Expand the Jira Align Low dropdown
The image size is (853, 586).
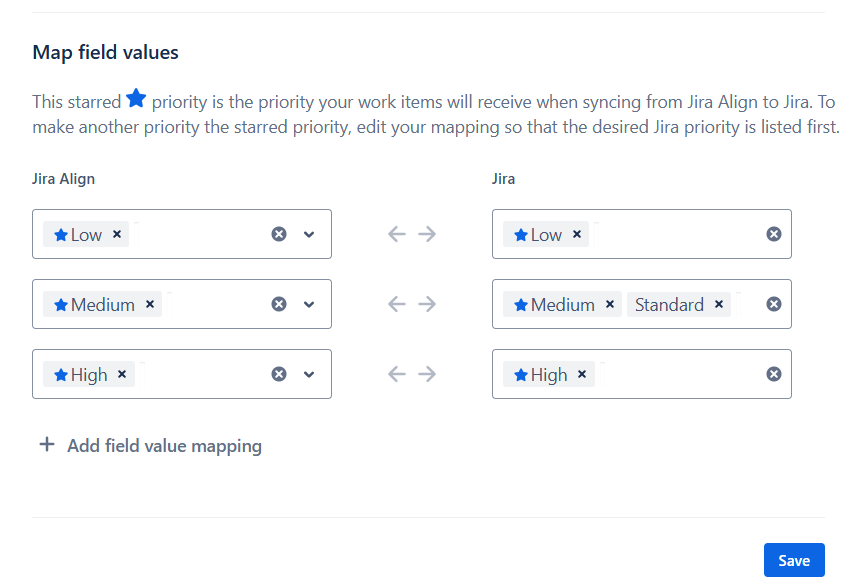point(309,234)
